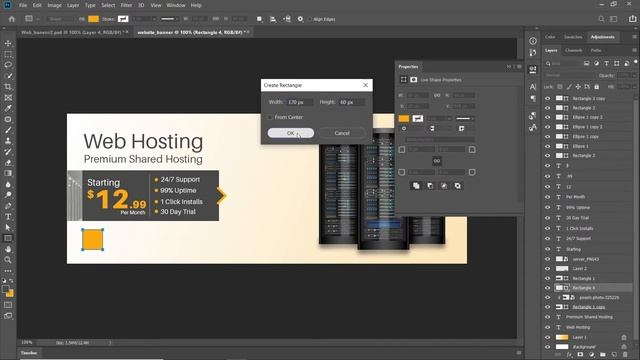Open path alignment options in options bar
The height and width of the screenshot is (360, 640).
point(273,19)
